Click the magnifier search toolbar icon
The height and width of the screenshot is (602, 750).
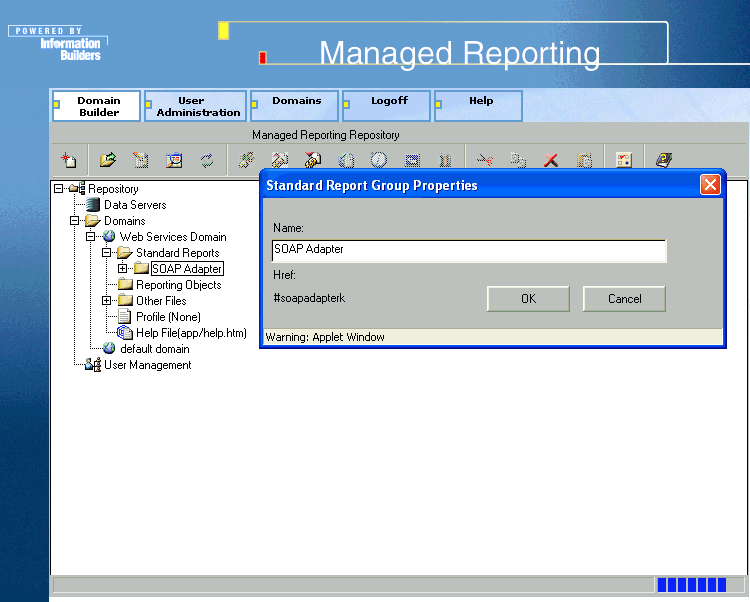point(174,160)
